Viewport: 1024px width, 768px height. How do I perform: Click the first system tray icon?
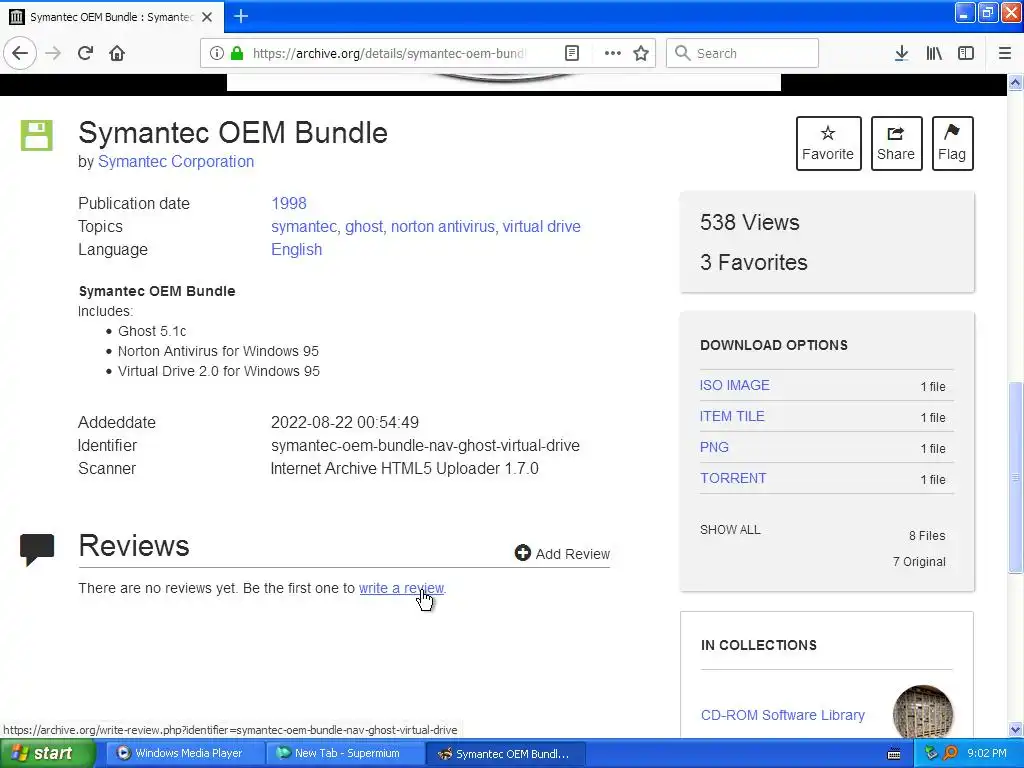931,753
